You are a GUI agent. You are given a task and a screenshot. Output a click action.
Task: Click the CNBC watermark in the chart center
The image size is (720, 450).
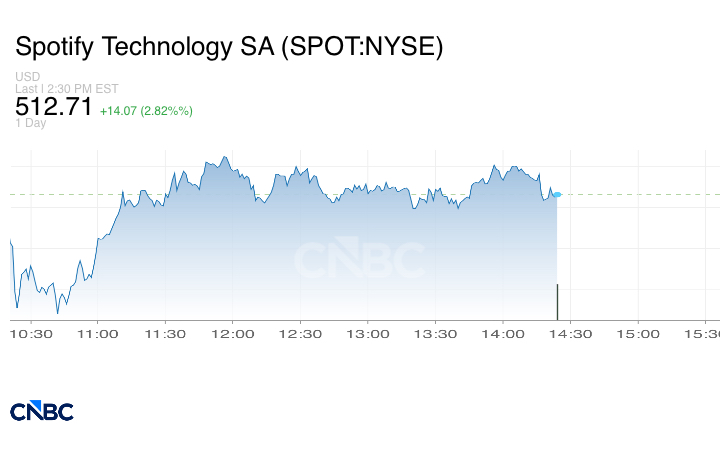point(359,260)
